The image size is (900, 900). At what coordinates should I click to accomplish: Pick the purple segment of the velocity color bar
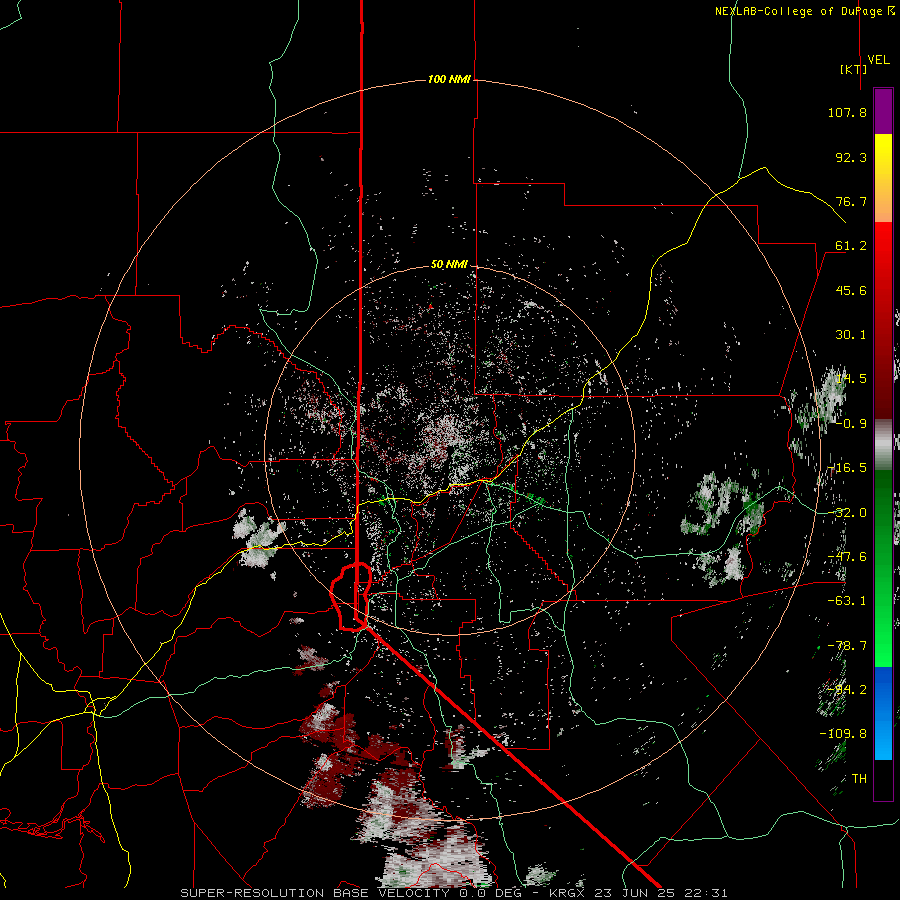[883, 111]
